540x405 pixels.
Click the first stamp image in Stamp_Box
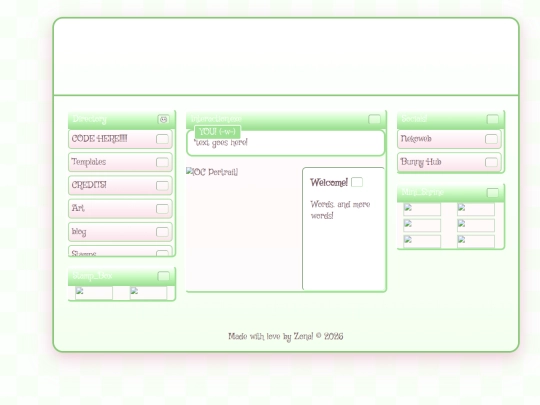(x=94, y=293)
